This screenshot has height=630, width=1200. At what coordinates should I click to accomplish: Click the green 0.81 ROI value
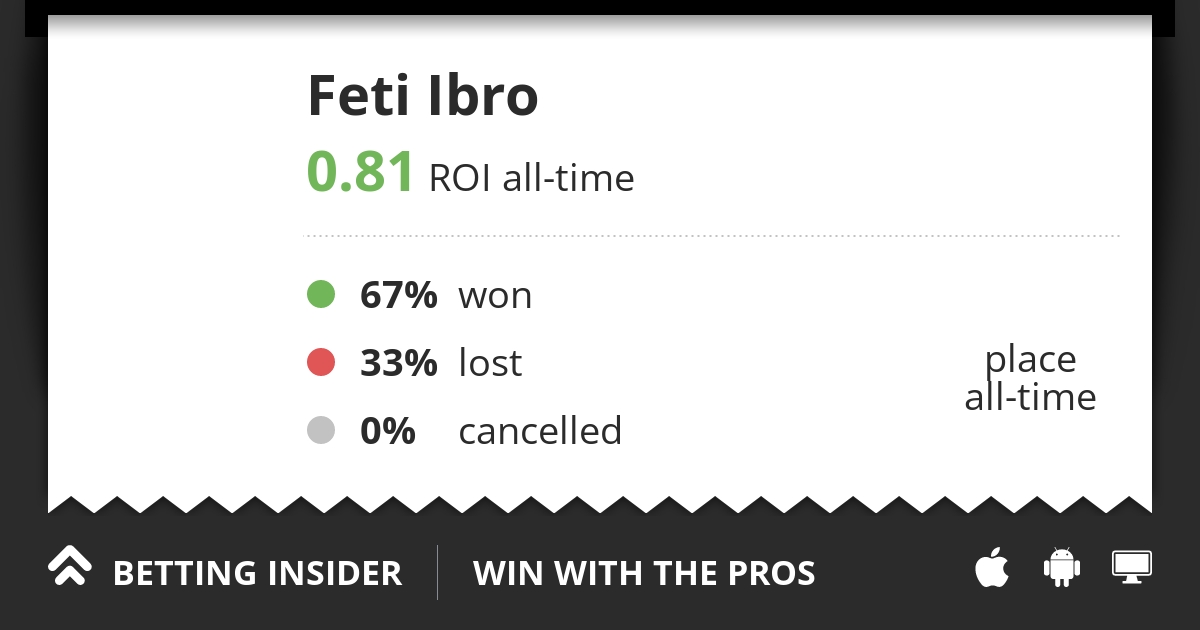pyautogui.click(x=360, y=172)
